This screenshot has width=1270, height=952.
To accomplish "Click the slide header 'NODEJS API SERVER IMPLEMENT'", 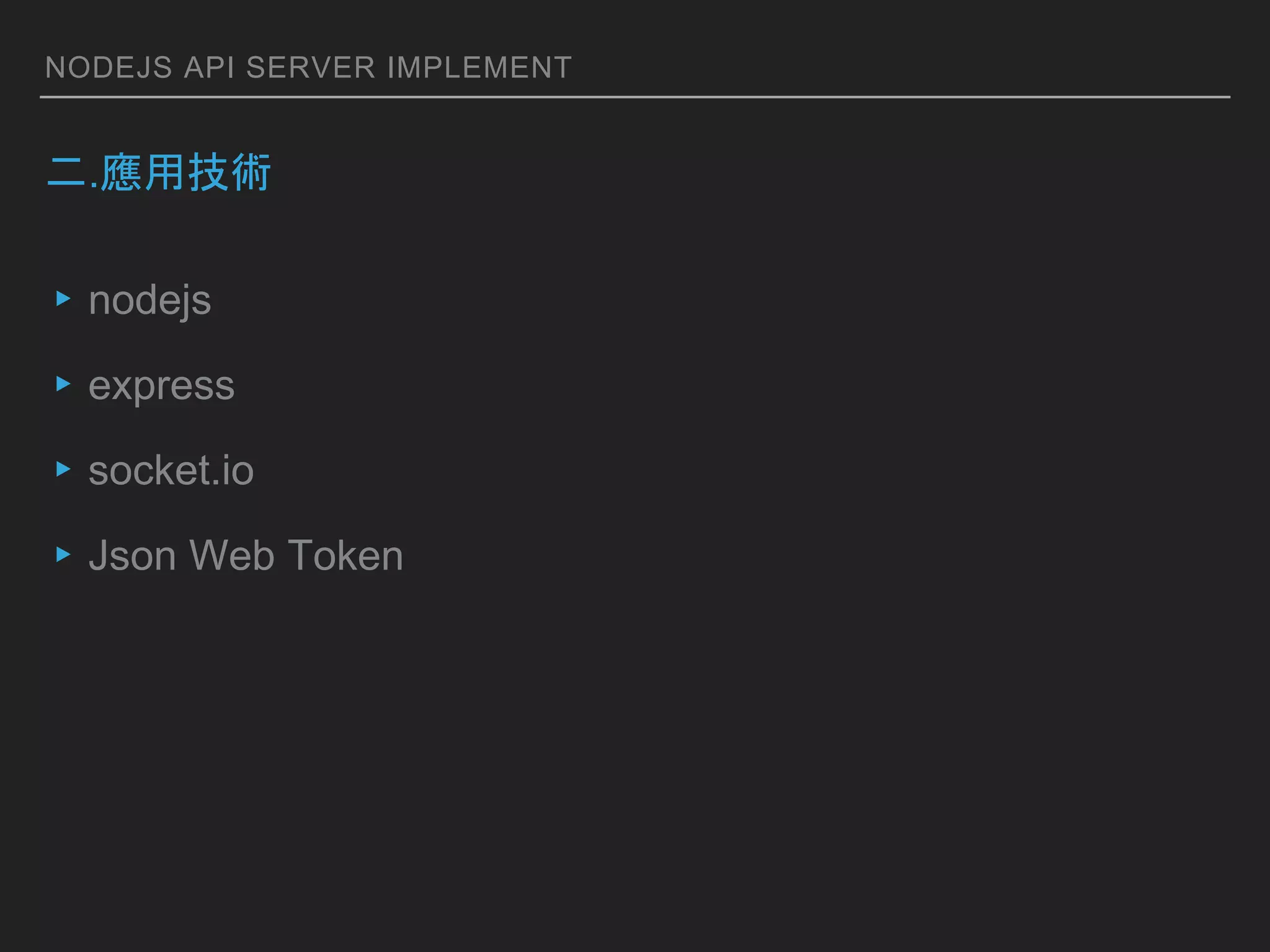I will pos(308,68).
